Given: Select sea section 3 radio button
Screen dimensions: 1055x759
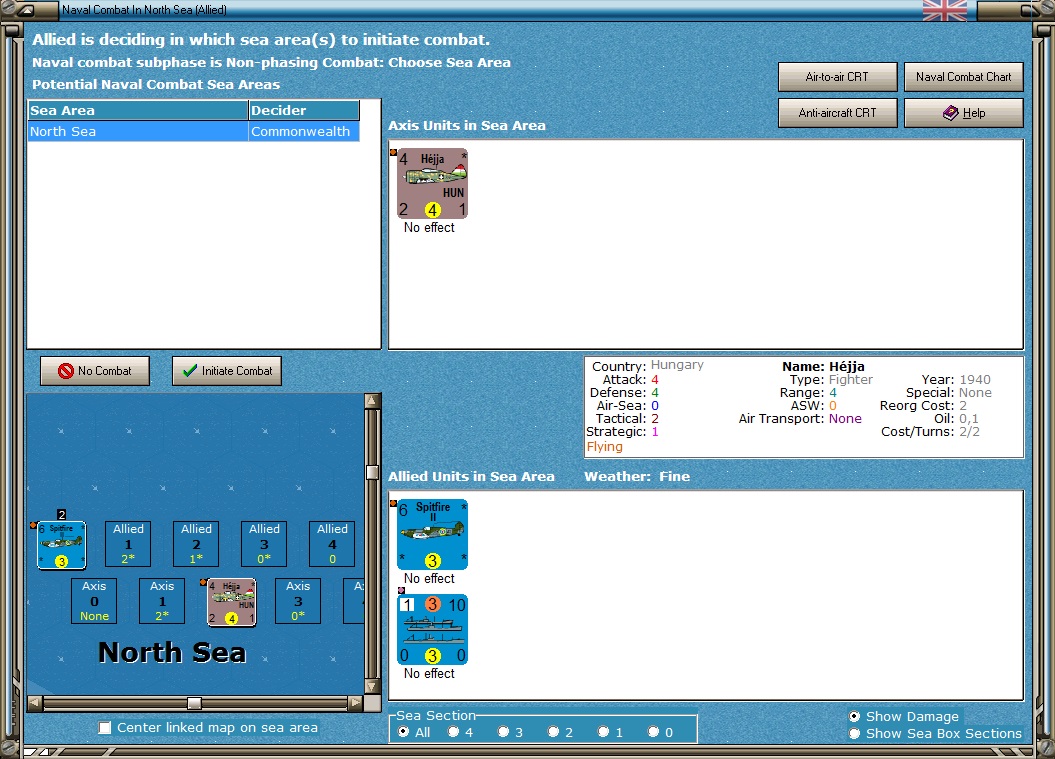Looking at the screenshot, I should click(503, 731).
